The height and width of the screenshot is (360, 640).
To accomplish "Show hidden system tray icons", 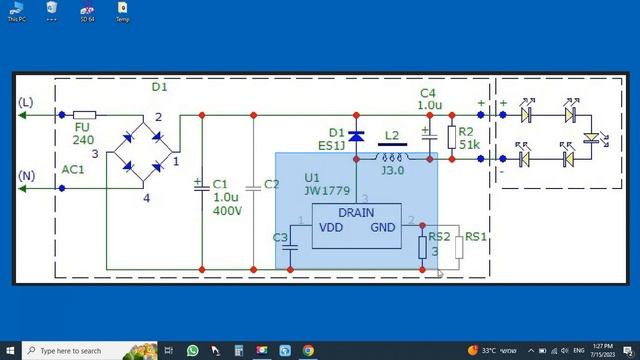I will point(531,351).
